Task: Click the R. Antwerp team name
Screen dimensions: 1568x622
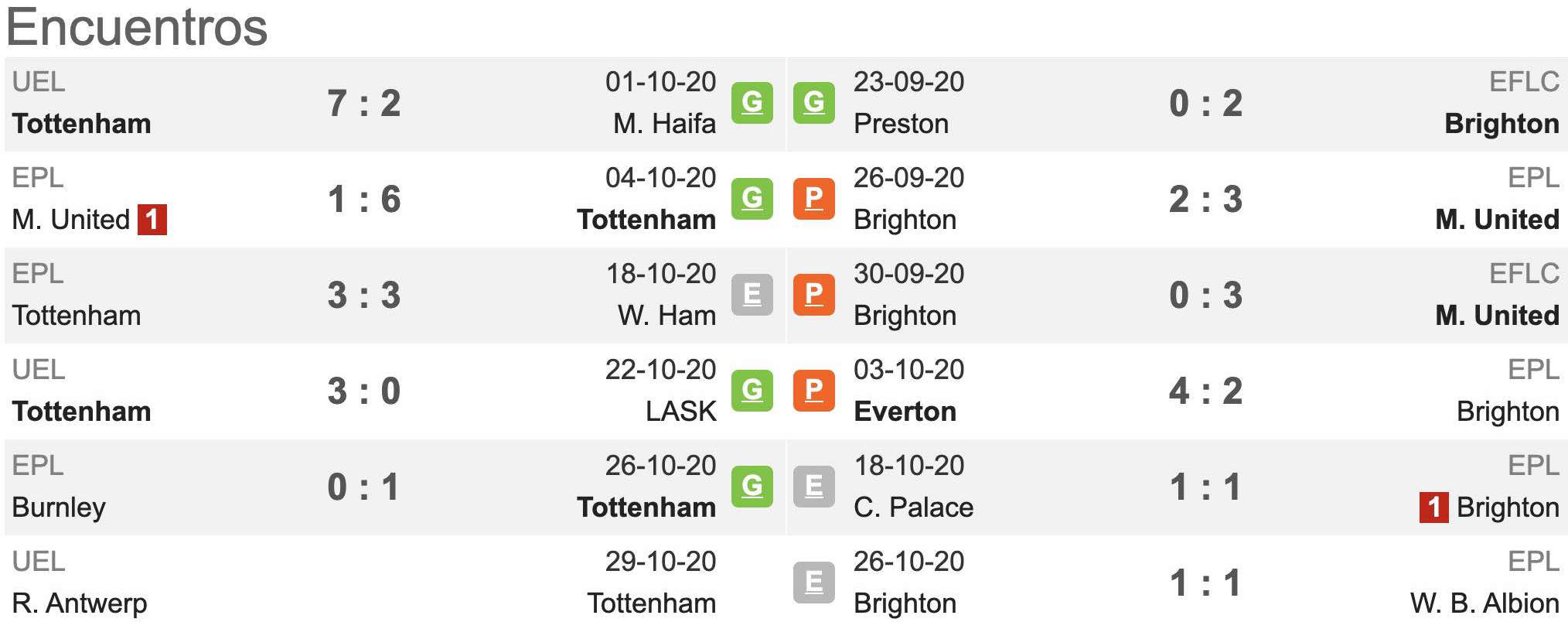Action: 80,603
